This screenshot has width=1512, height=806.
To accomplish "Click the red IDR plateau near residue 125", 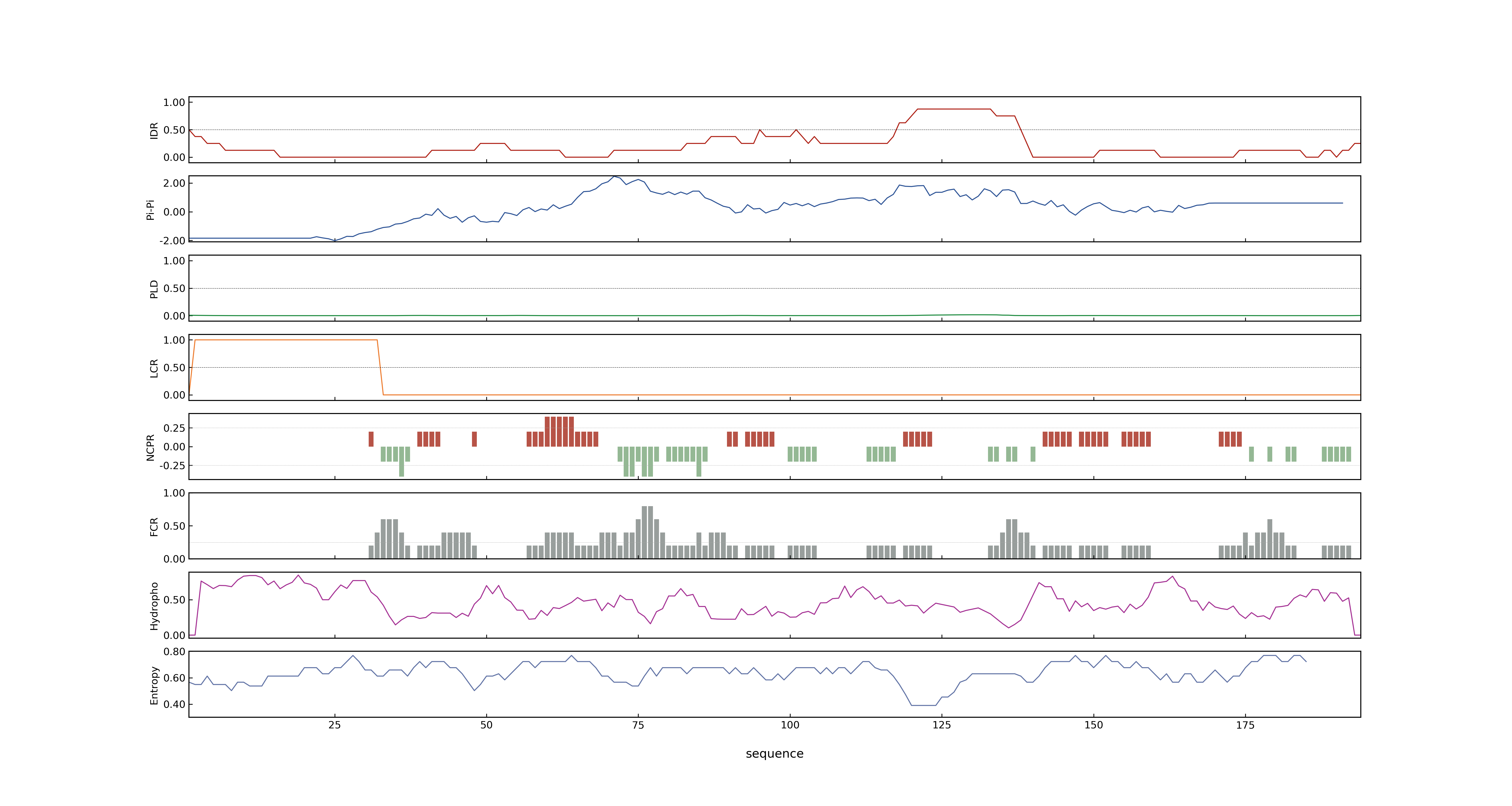I will [x=954, y=109].
